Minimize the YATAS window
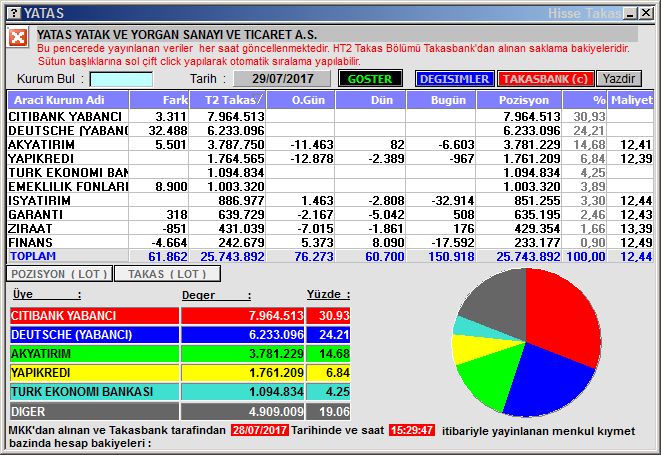 pos(631,13)
